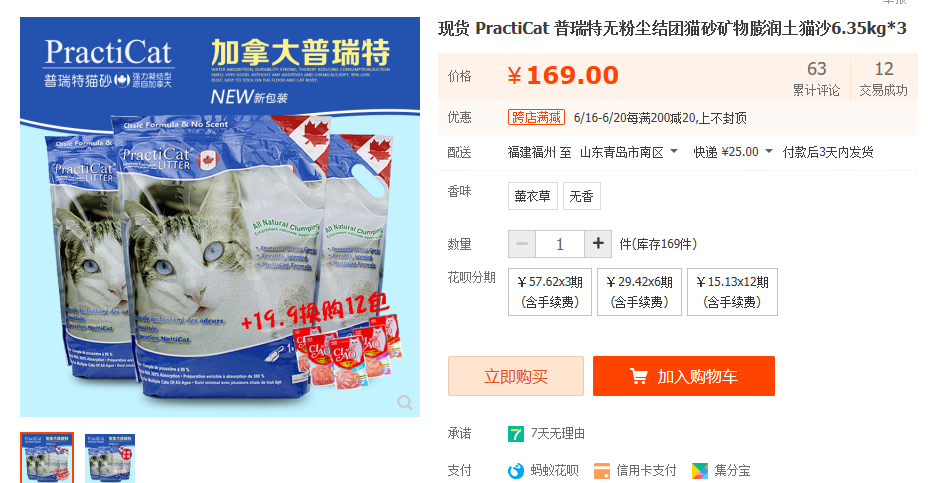Click the 7-day return guarantee icon

[515, 434]
